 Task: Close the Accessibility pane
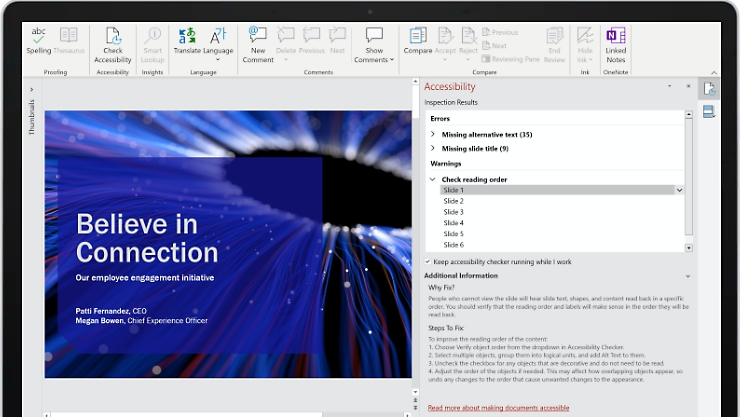coord(688,87)
